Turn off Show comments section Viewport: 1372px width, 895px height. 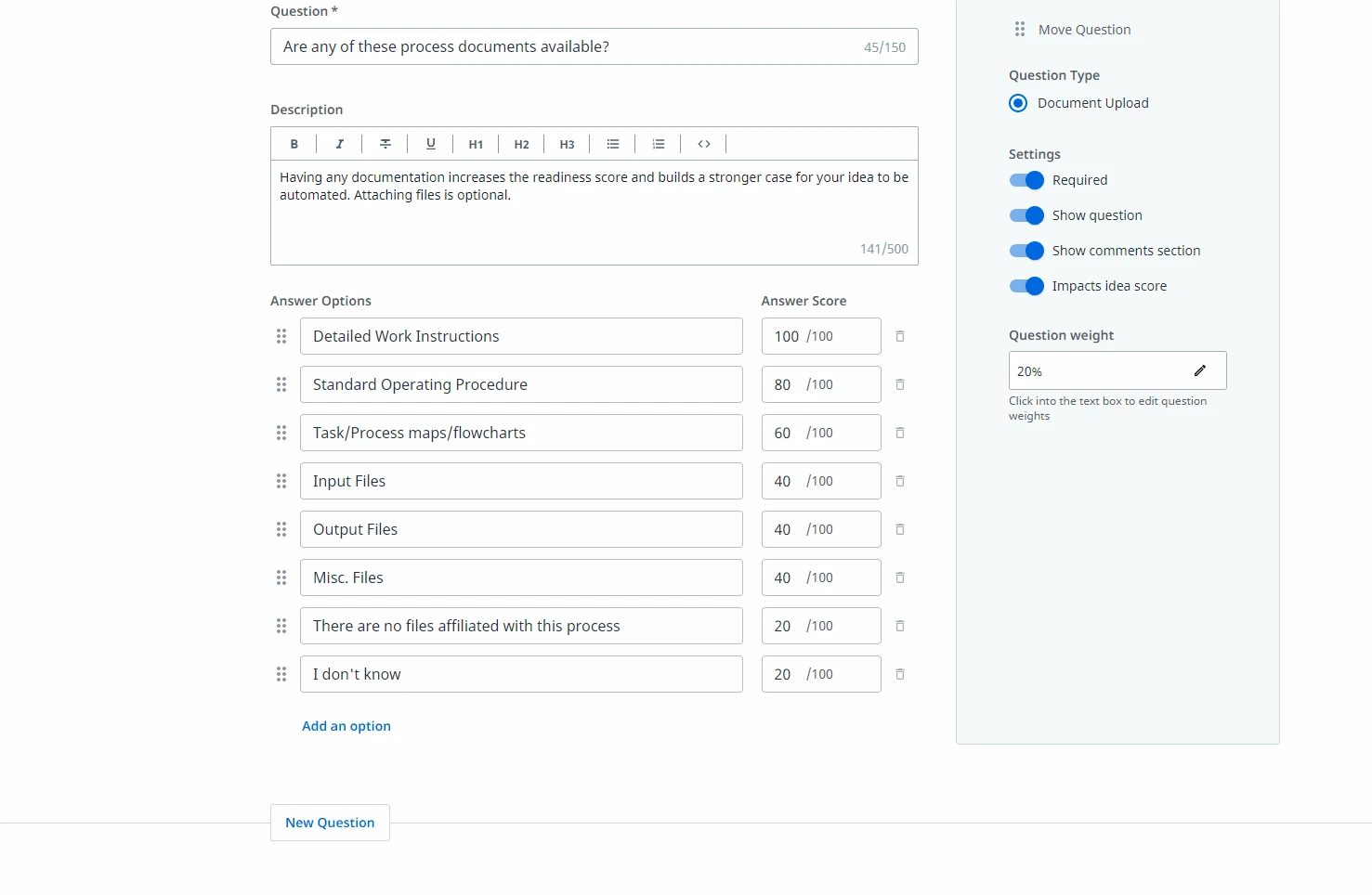pos(1026,251)
